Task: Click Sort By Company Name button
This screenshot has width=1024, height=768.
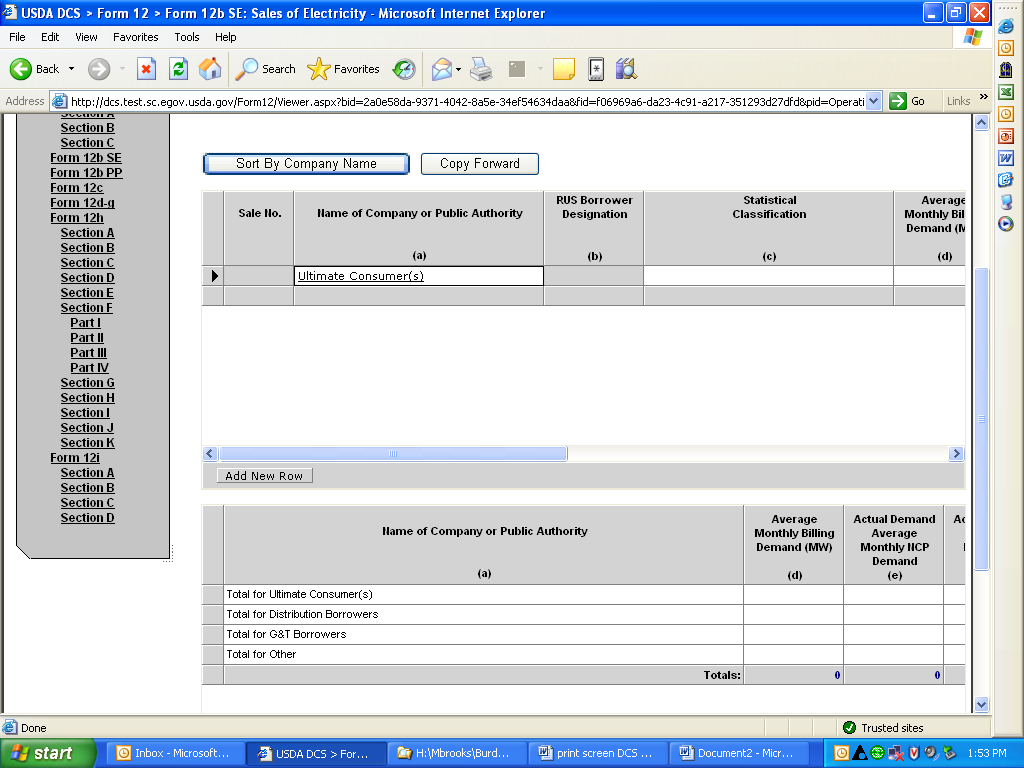Action: point(306,164)
